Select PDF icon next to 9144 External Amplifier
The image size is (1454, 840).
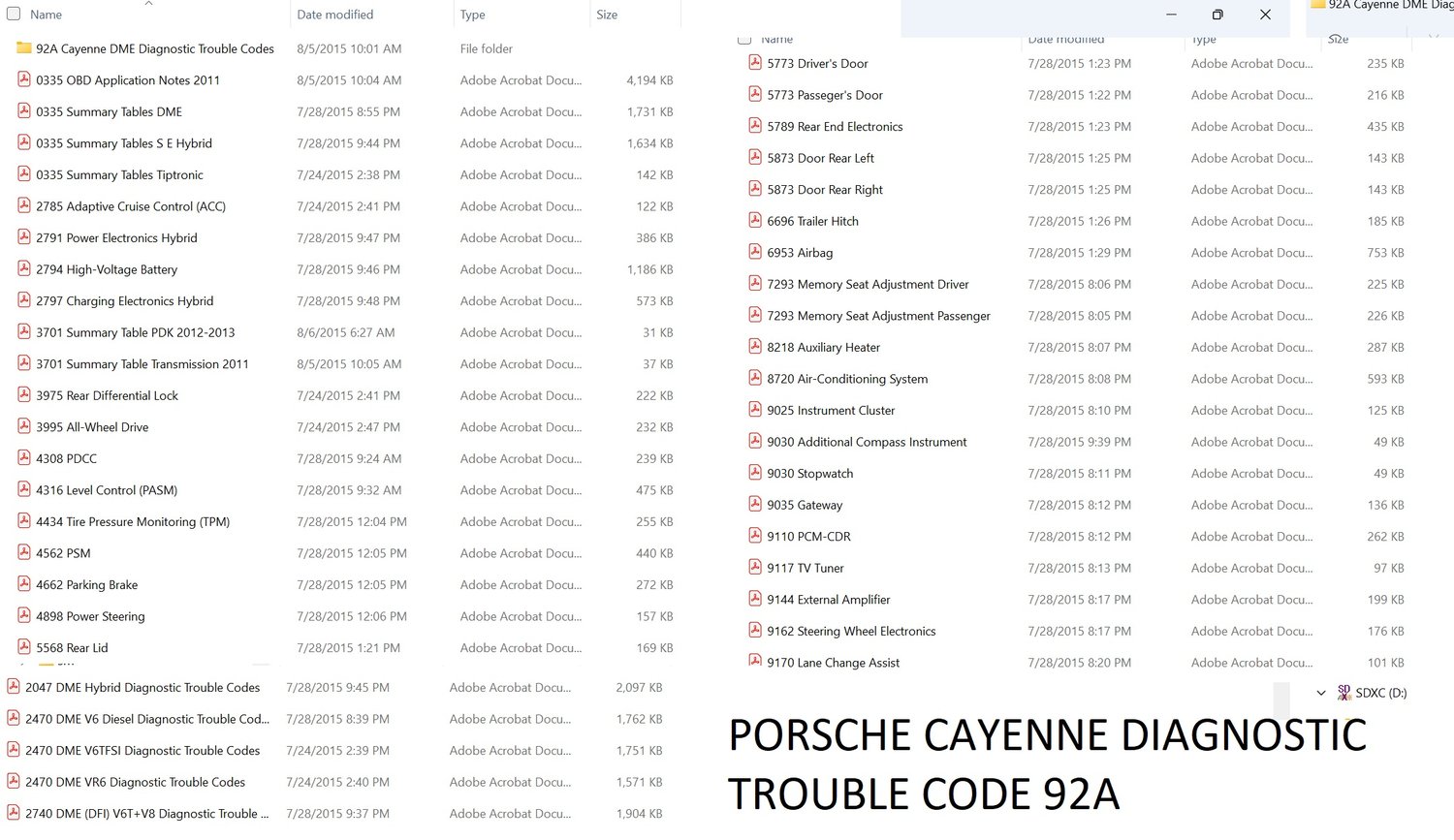coord(755,599)
